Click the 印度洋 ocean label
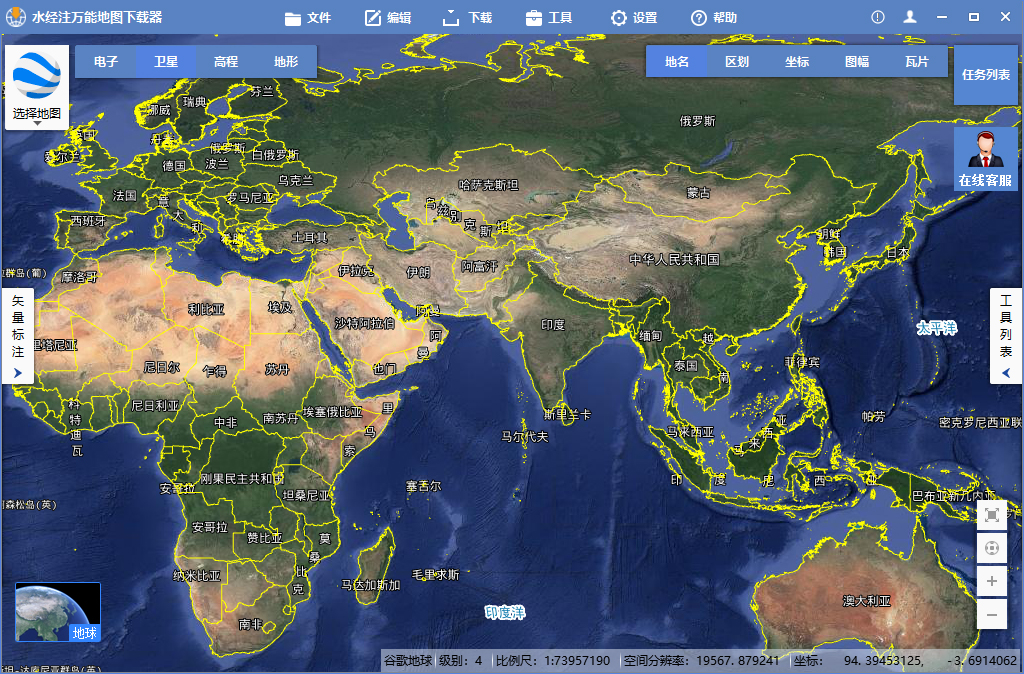Viewport: 1024px width, 674px height. pos(505,613)
